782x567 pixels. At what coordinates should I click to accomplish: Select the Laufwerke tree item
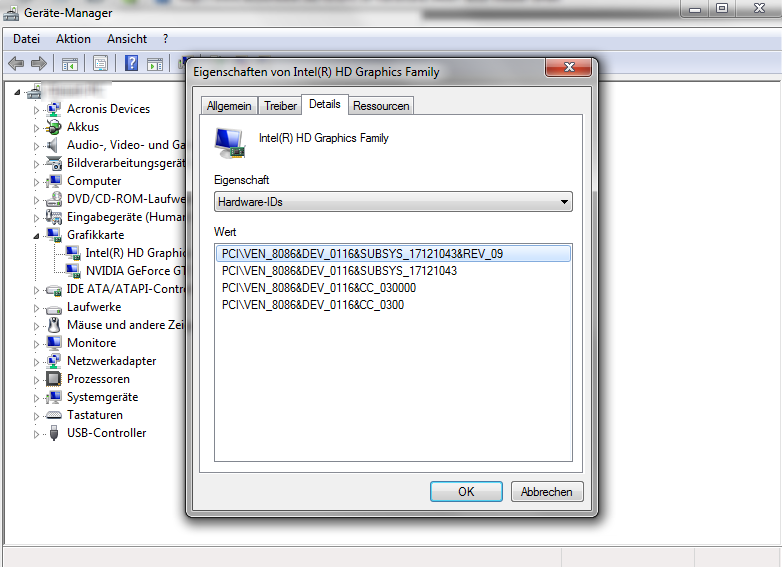tap(94, 307)
